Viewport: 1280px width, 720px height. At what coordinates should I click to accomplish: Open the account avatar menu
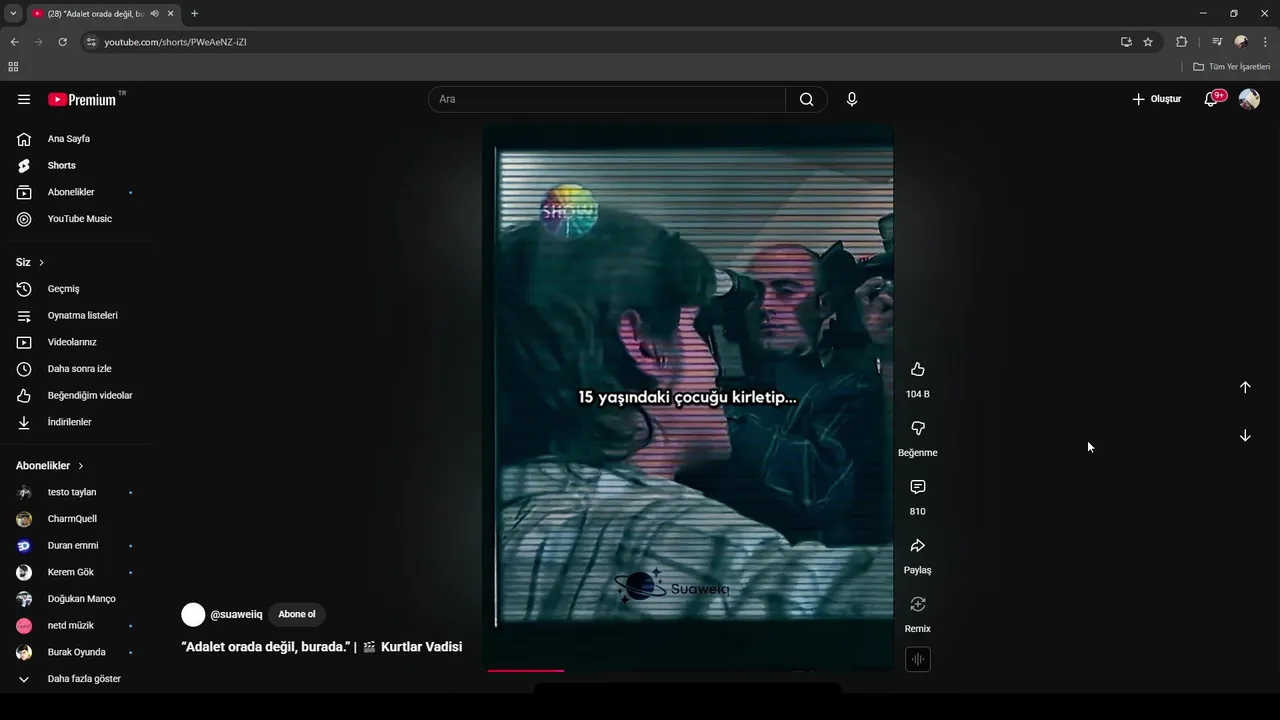tap(1249, 99)
